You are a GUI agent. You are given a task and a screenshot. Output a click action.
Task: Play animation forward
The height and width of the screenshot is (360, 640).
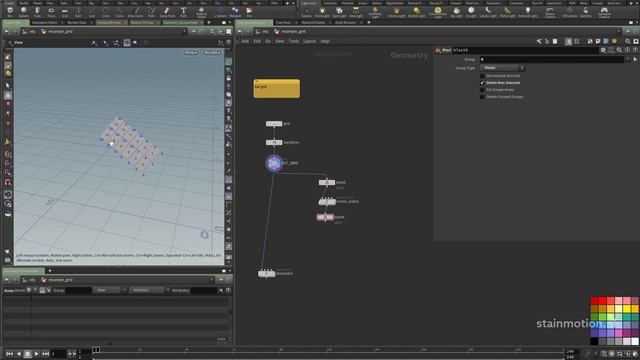coord(36,353)
